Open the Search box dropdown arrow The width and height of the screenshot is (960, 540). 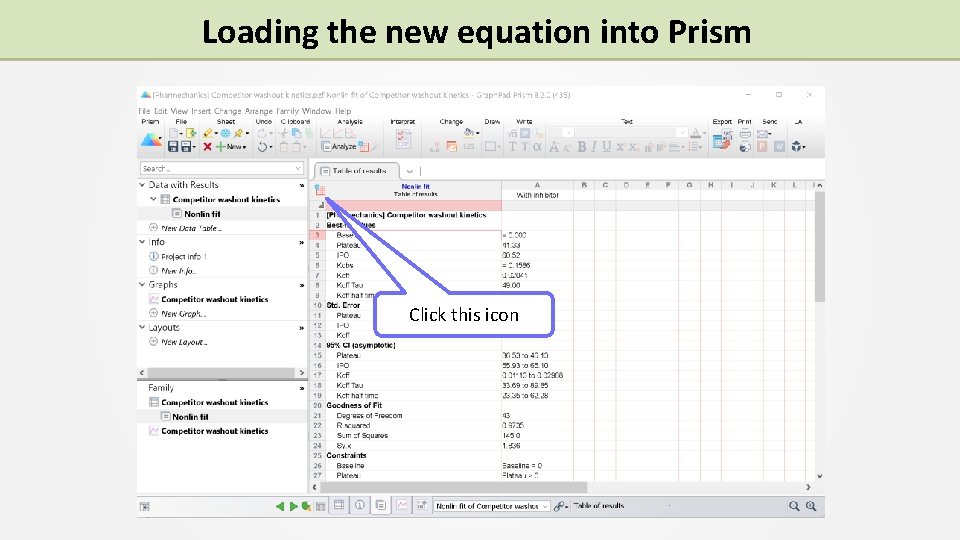click(298, 168)
